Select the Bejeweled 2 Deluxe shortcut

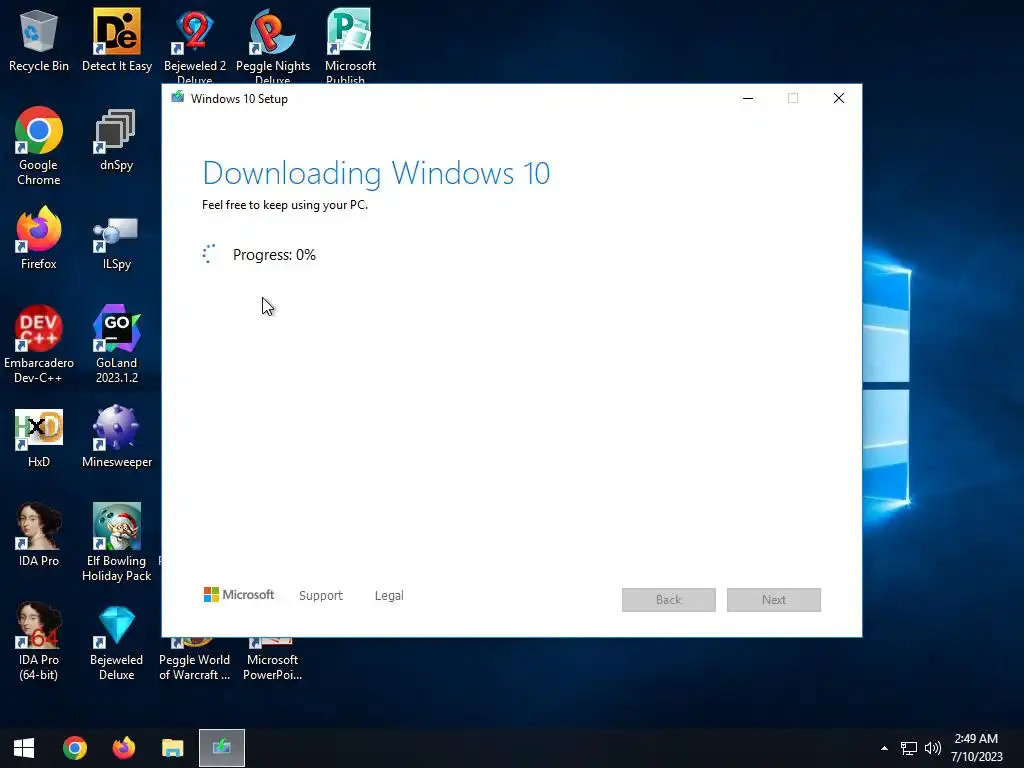pos(195,44)
